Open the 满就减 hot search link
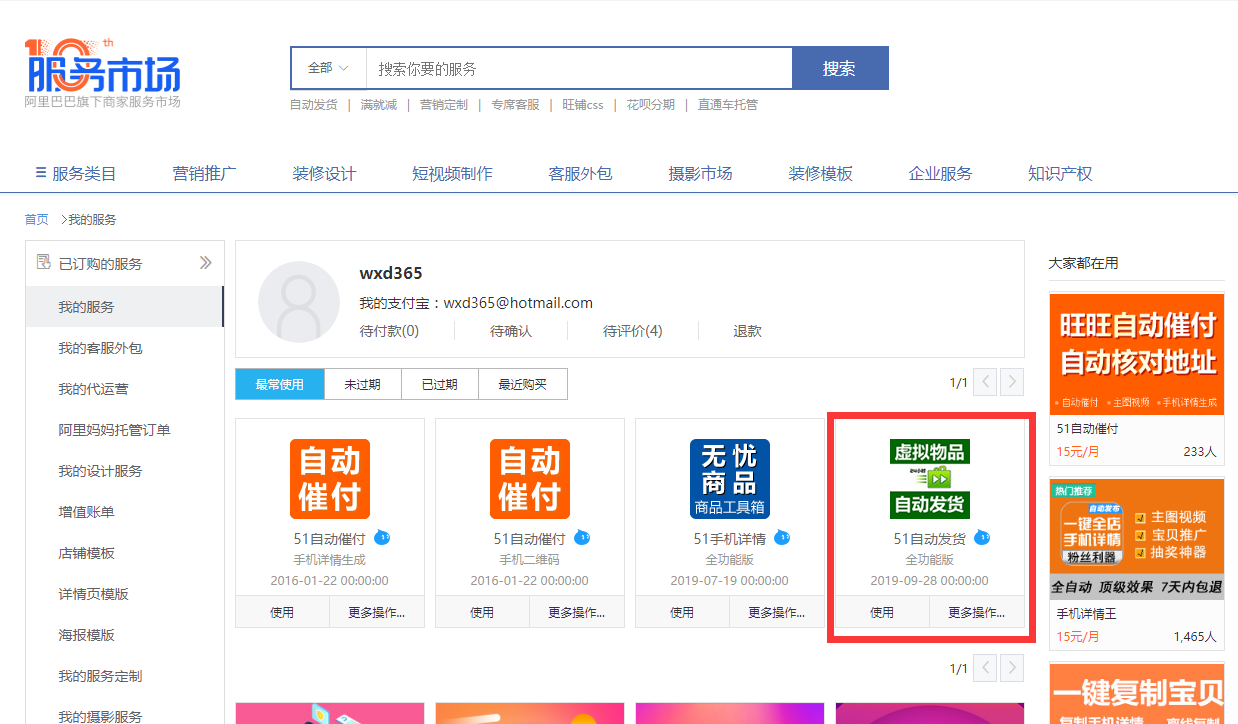 tap(379, 104)
